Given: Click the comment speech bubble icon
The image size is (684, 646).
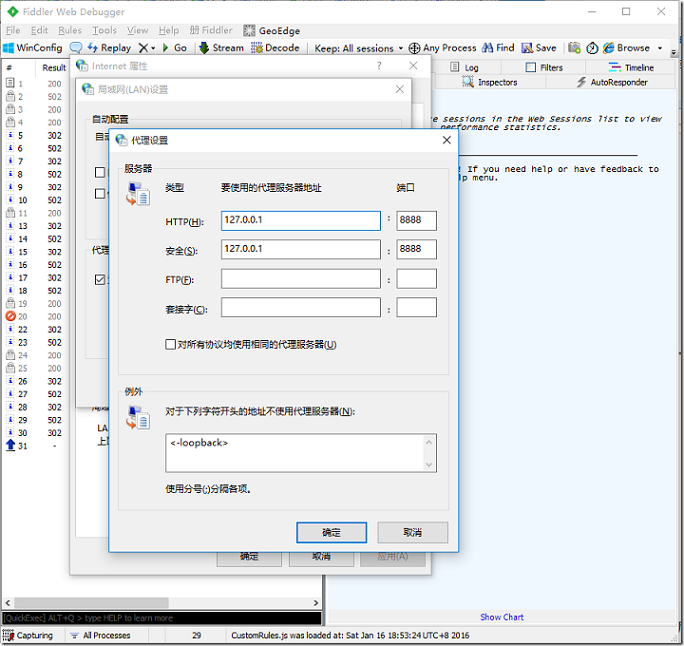Looking at the screenshot, I should (x=76, y=48).
